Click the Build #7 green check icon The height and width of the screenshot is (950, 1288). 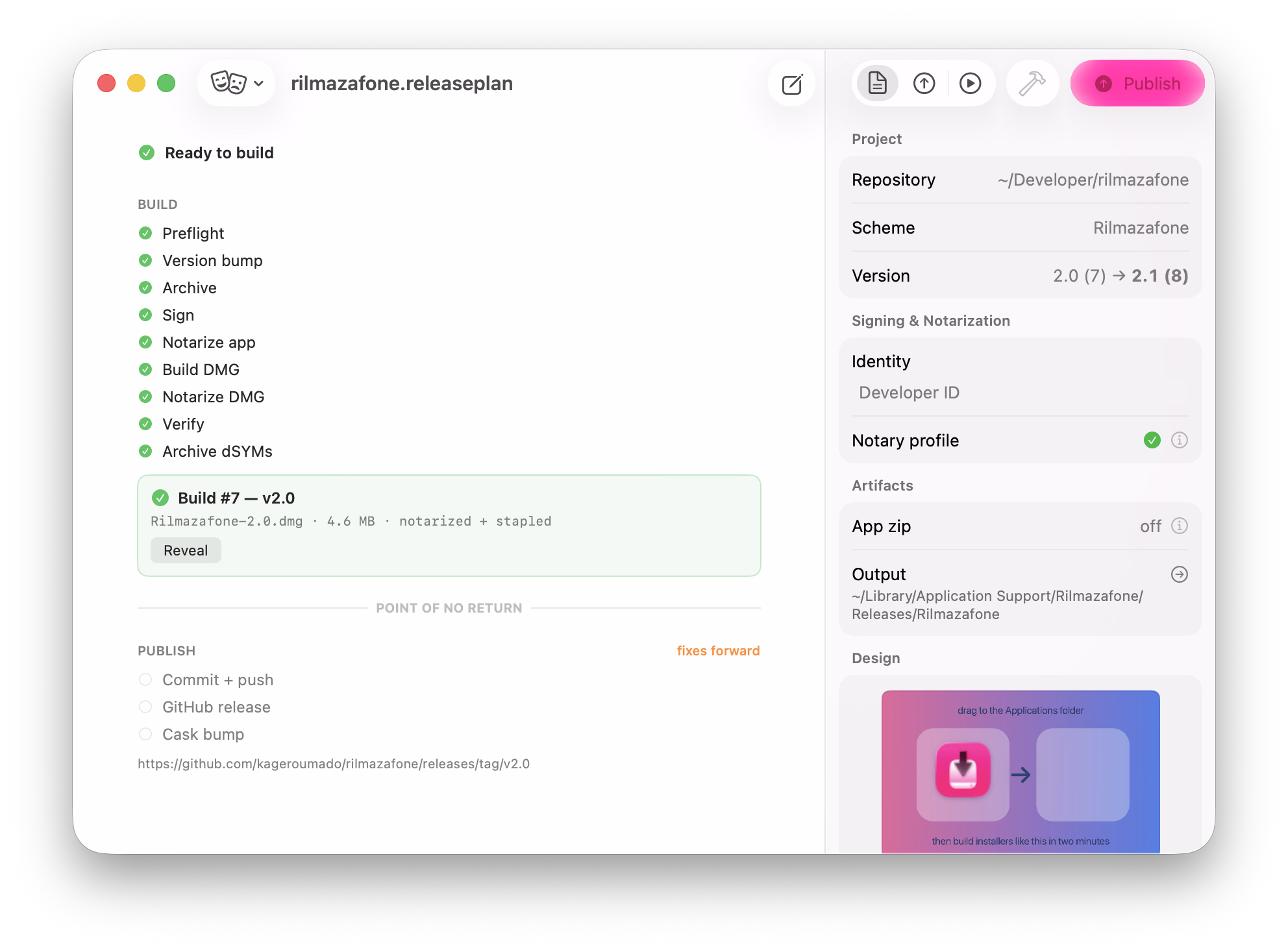tap(160, 498)
